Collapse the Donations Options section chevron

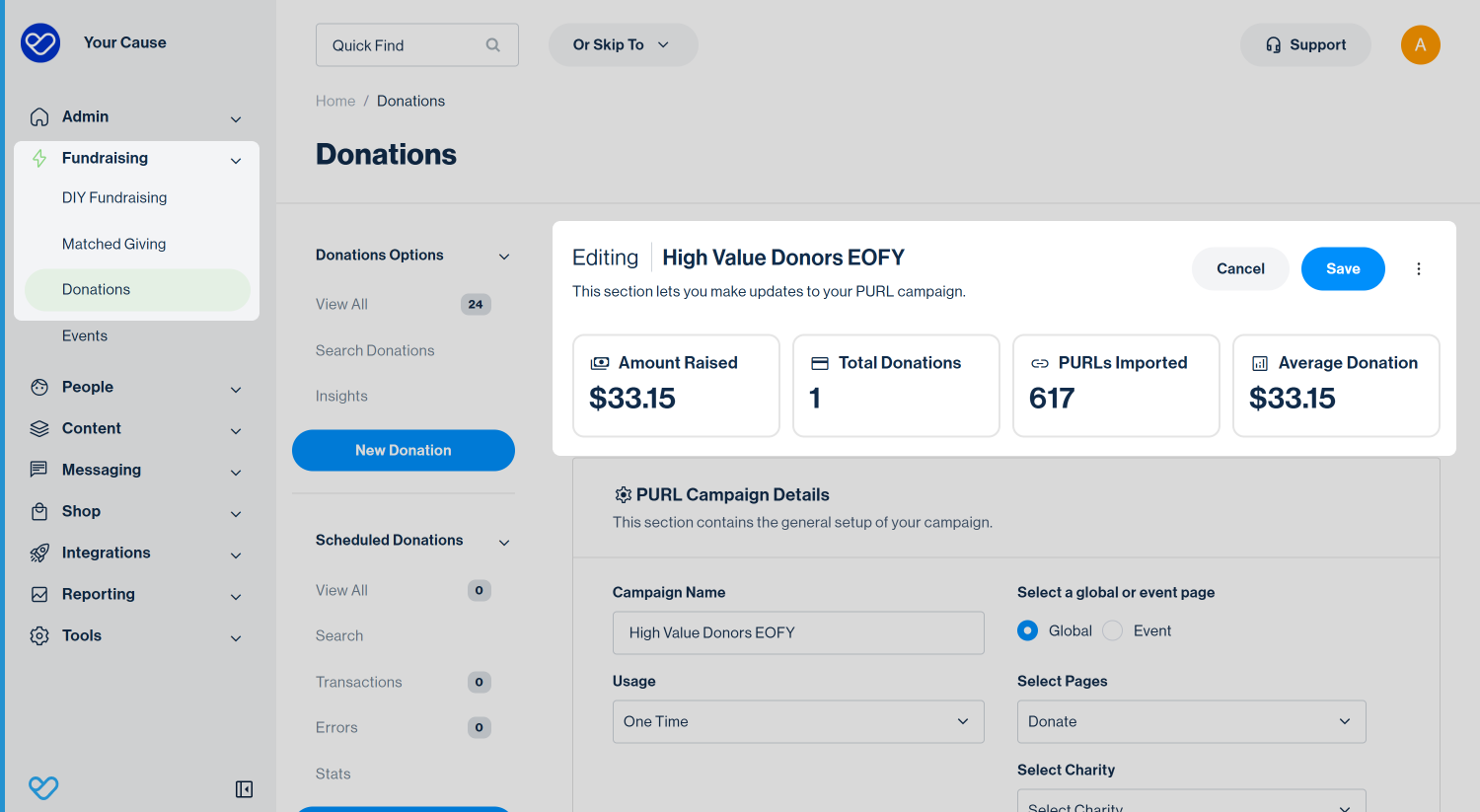click(504, 257)
